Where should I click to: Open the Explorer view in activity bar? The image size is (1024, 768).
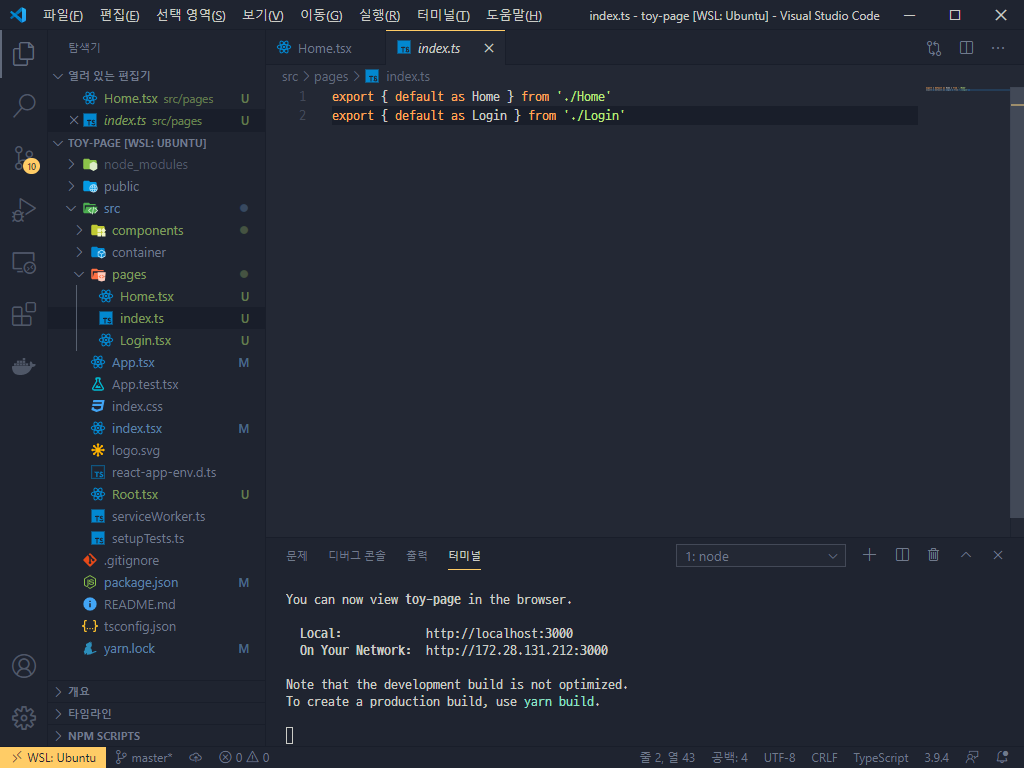click(24, 54)
